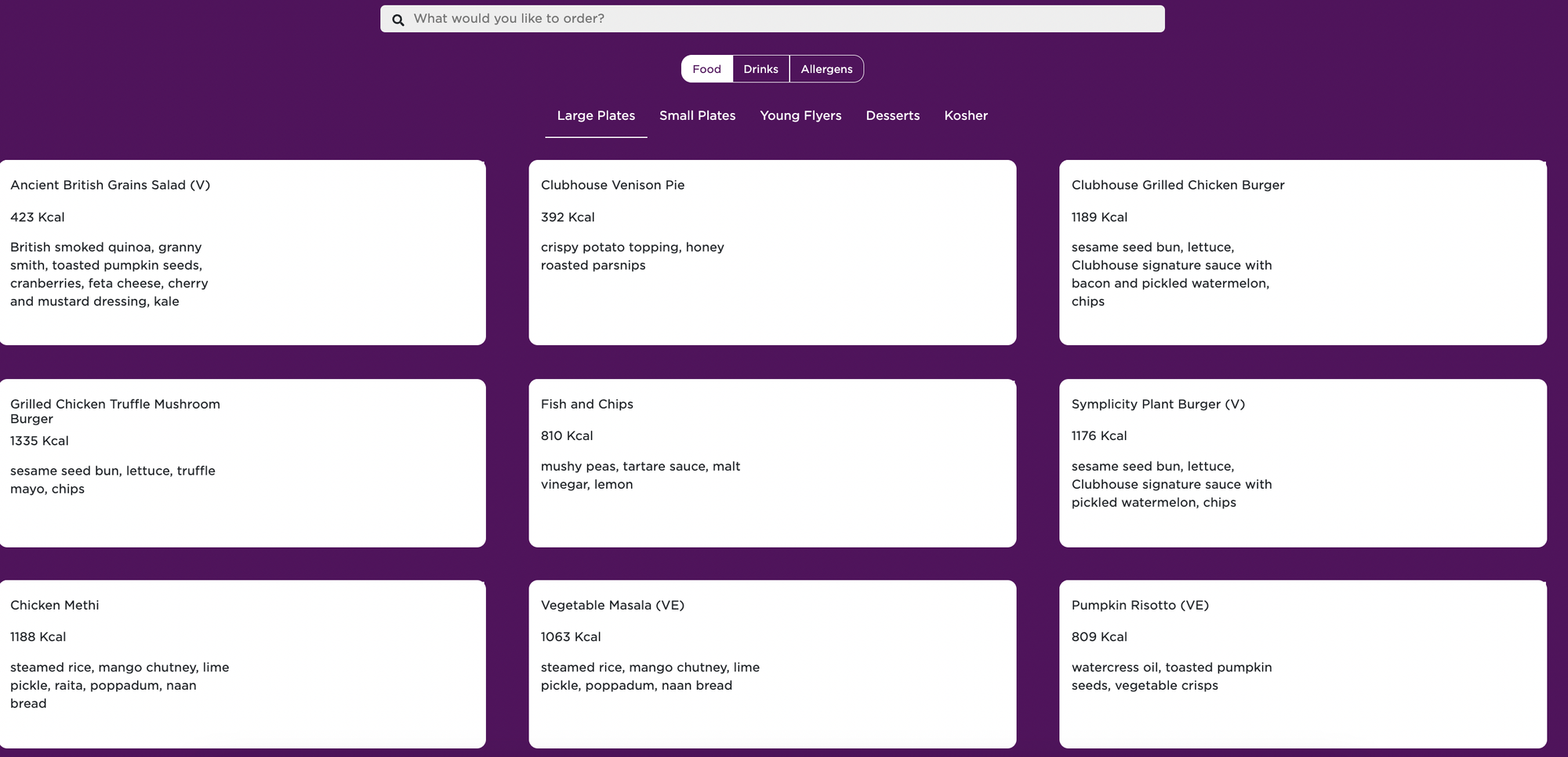
Task: Open Grilled Chicken Truffle Mushroom Burger item
Action: (242, 463)
